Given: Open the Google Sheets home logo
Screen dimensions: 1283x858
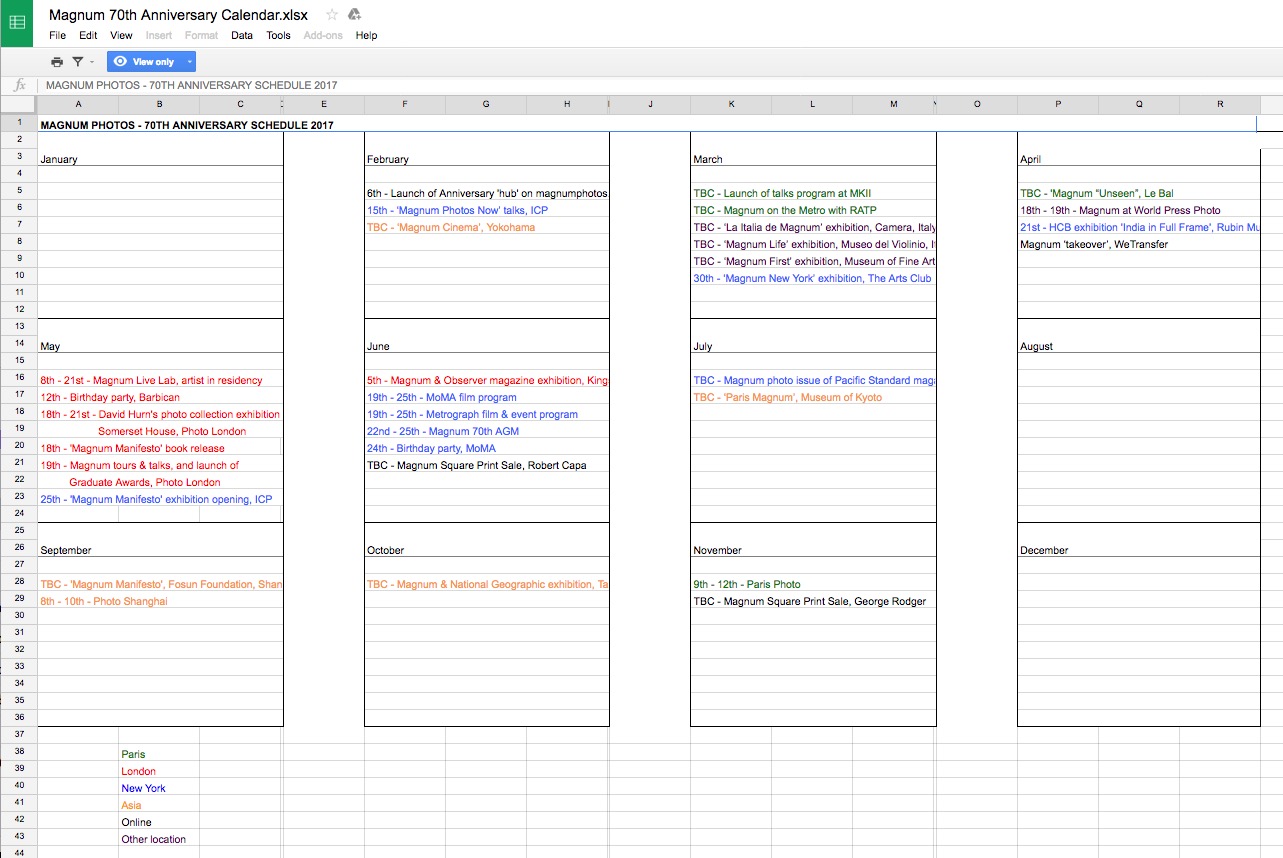Looking at the screenshot, I should click(17, 22).
